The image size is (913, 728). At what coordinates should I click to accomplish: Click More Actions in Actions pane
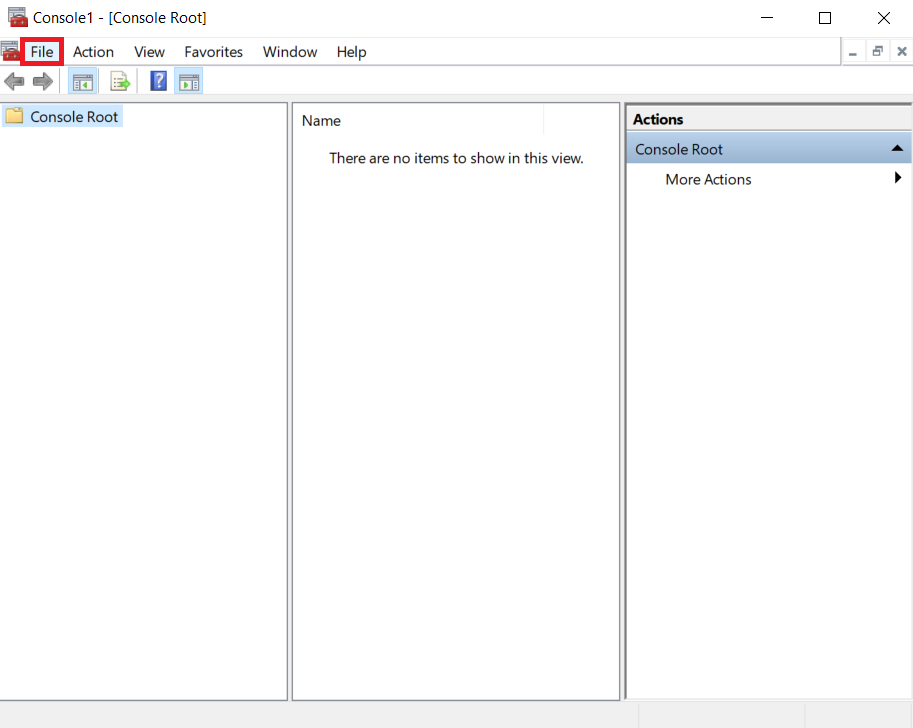708,179
